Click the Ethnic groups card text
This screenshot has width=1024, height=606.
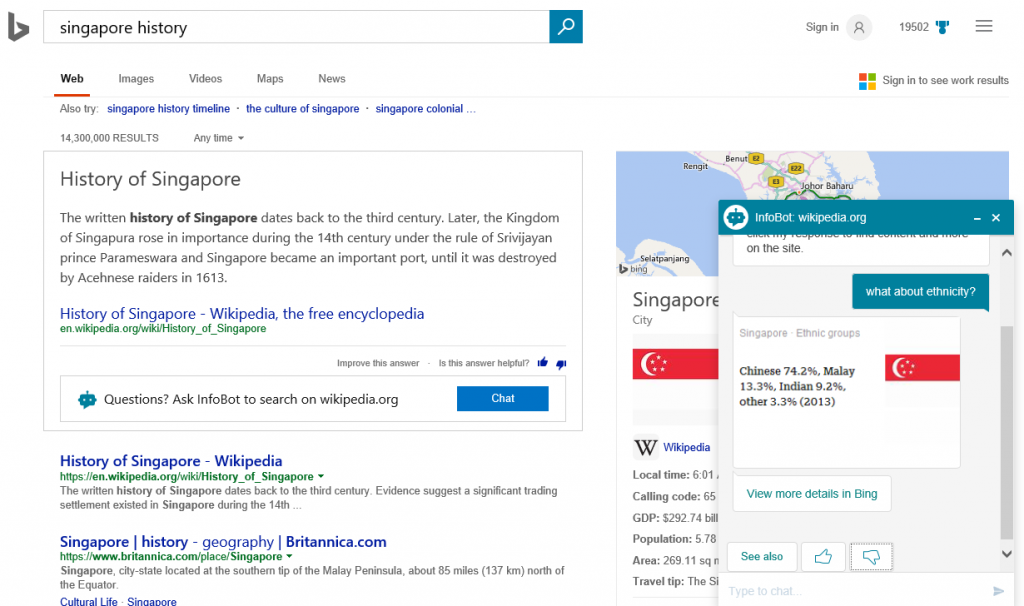tap(797, 386)
